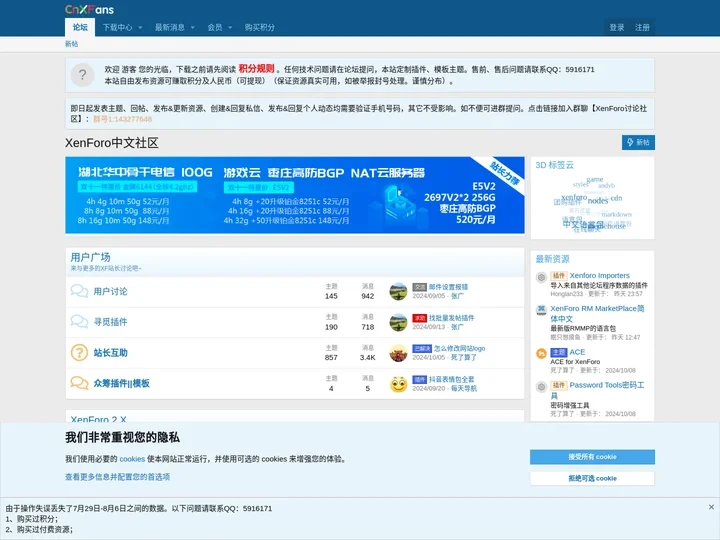The width and height of the screenshot is (720, 540).
Task: Click the avatar in 寻觅插件 row
Action: pyautogui.click(x=398, y=322)
